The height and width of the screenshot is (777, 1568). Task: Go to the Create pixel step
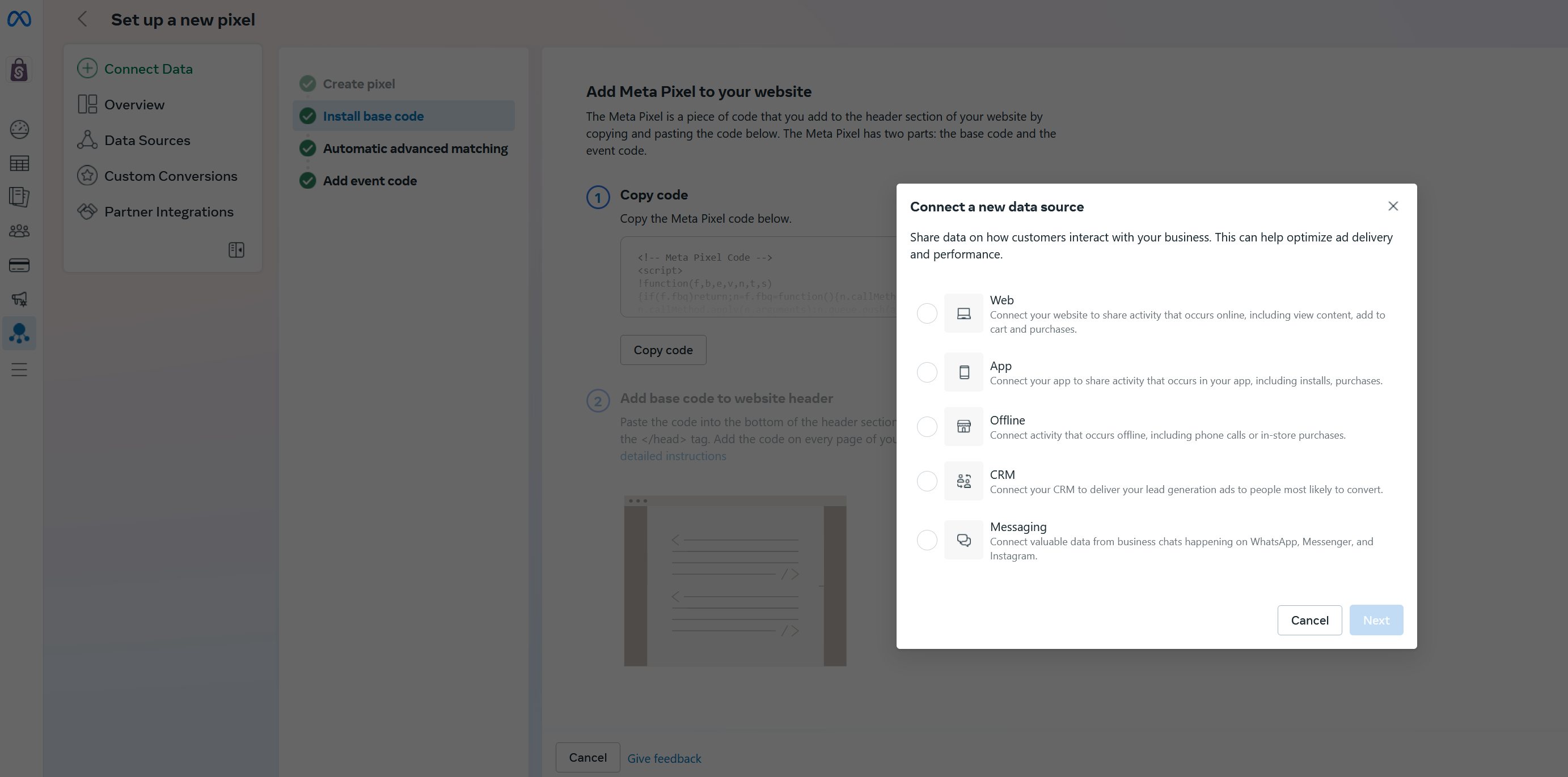(x=358, y=84)
